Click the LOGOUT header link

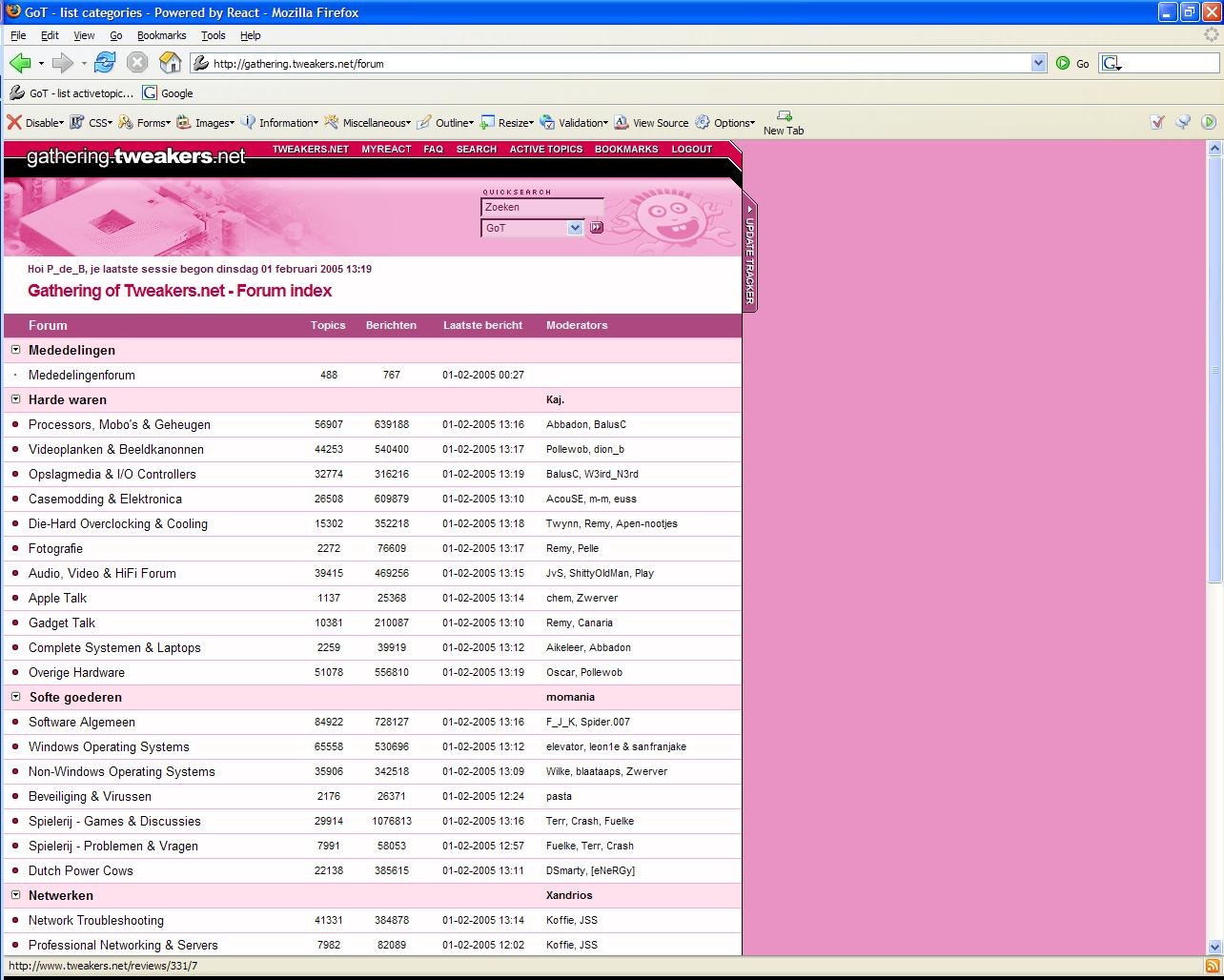692,150
